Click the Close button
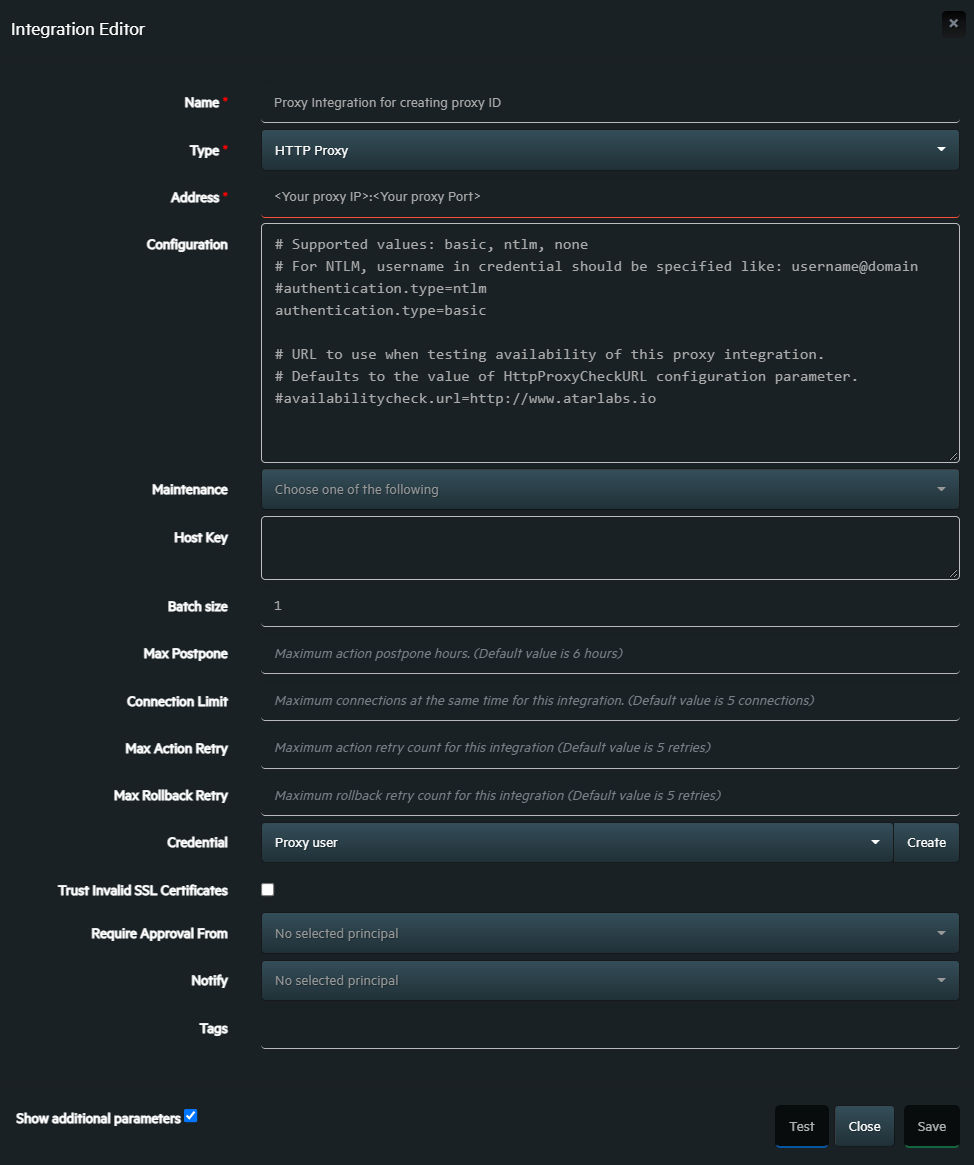Image resolution: width=974 pixels, height=1165 pixels. [x=864, y=1126]
